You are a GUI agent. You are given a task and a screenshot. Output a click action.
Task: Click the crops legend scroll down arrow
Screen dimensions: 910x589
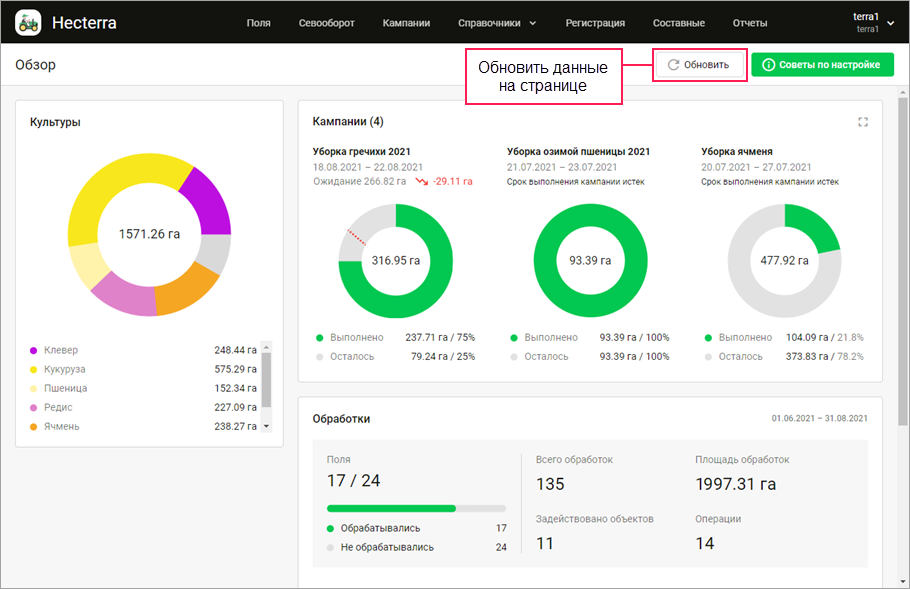point(266,426)
